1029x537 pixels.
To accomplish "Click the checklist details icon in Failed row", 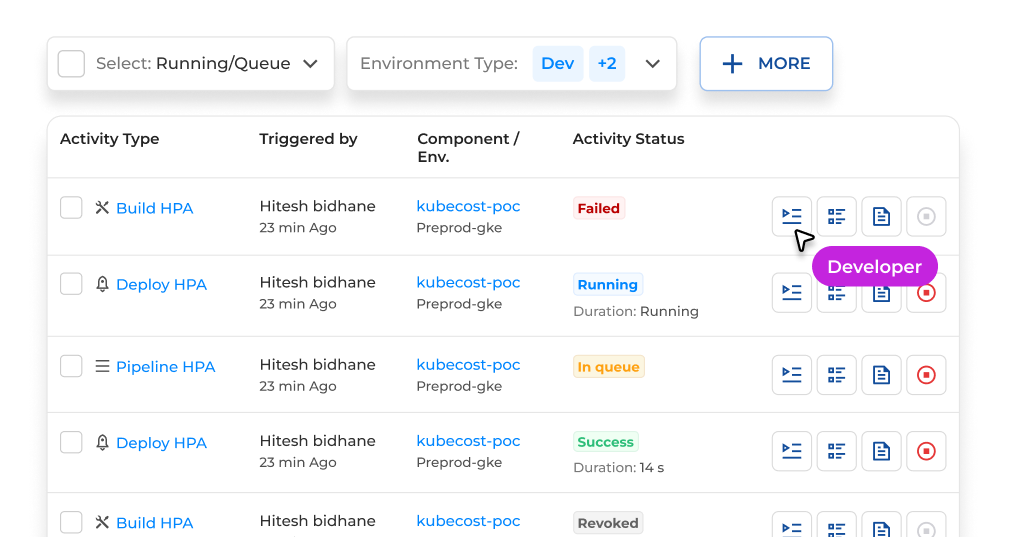I will click(836, 216).
